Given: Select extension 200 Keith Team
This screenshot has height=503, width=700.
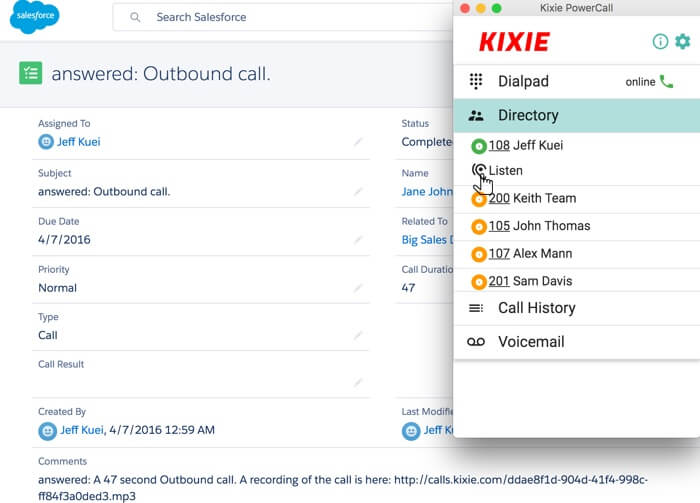Looking at the screenshot, I should click(532, 198).
